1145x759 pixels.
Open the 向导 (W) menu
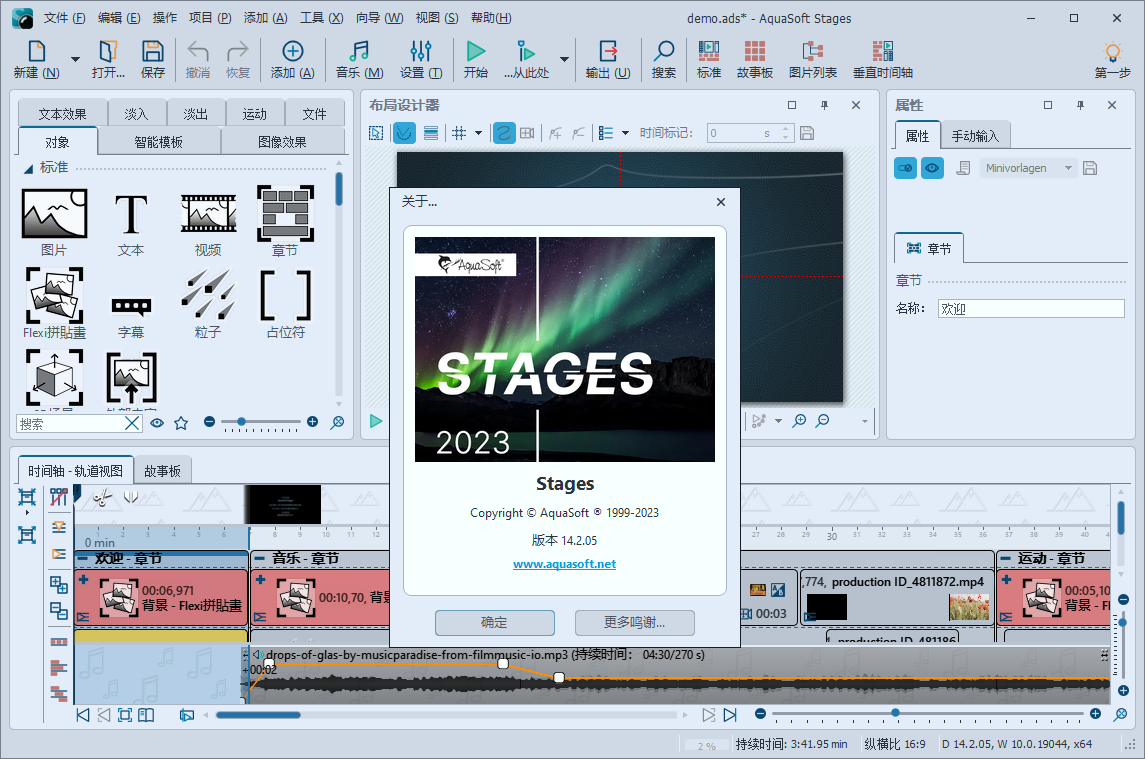coord(379,18)
